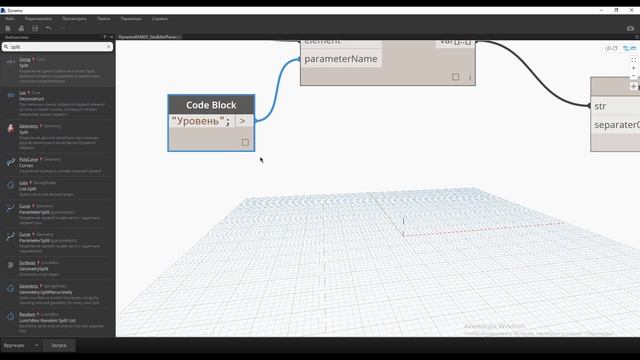Viewport: 640px width, 360px height.
Task: Select List Deconstruct search result
Action: (58, 103)
